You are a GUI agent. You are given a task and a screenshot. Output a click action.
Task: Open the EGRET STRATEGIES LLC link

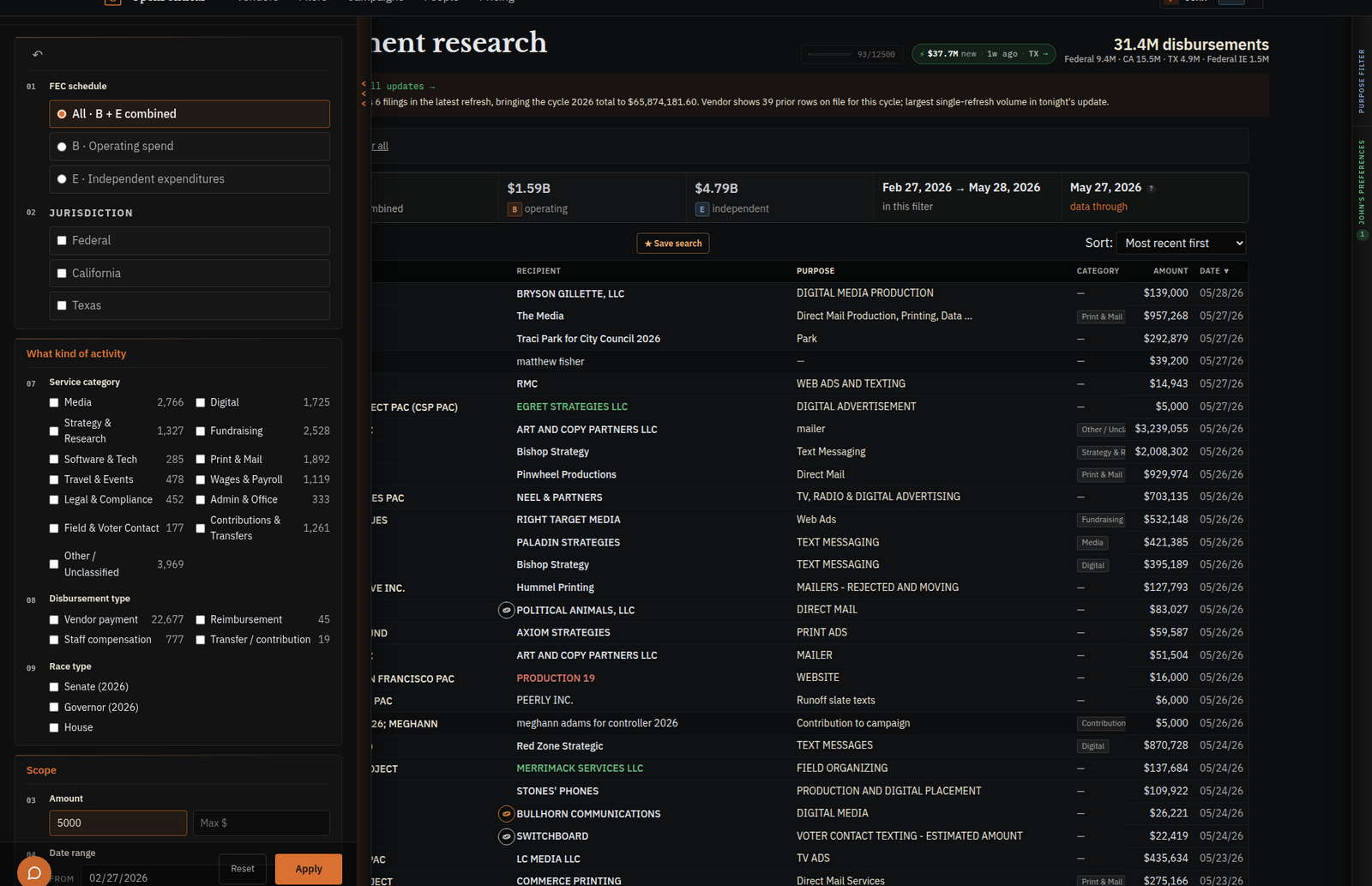[572, 407]
